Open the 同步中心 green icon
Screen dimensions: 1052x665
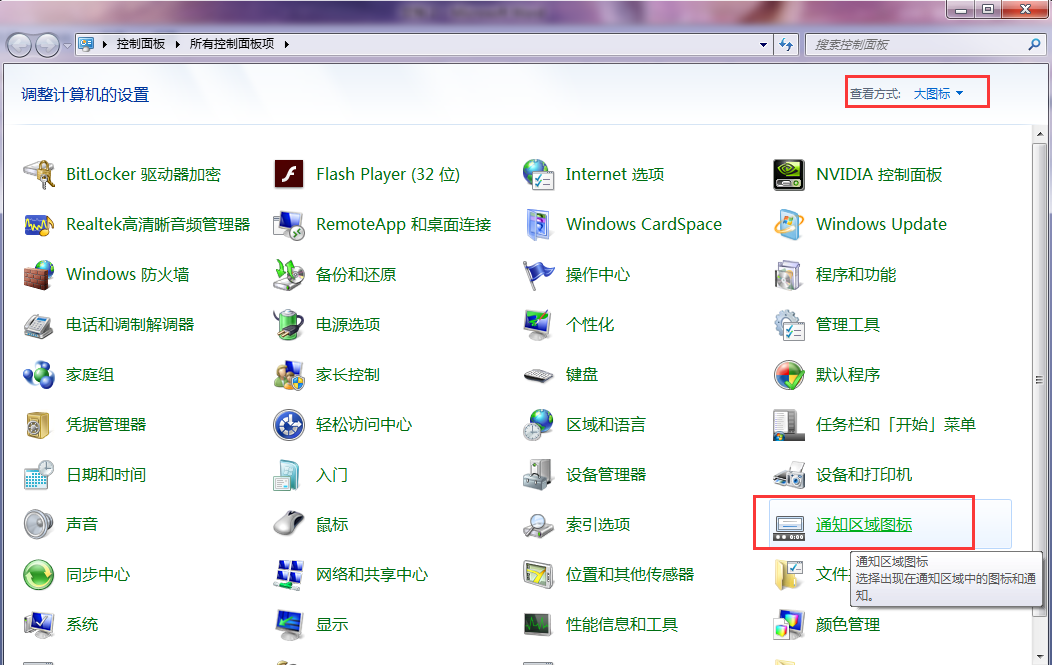pyautogui.click(x=39, y=574)
